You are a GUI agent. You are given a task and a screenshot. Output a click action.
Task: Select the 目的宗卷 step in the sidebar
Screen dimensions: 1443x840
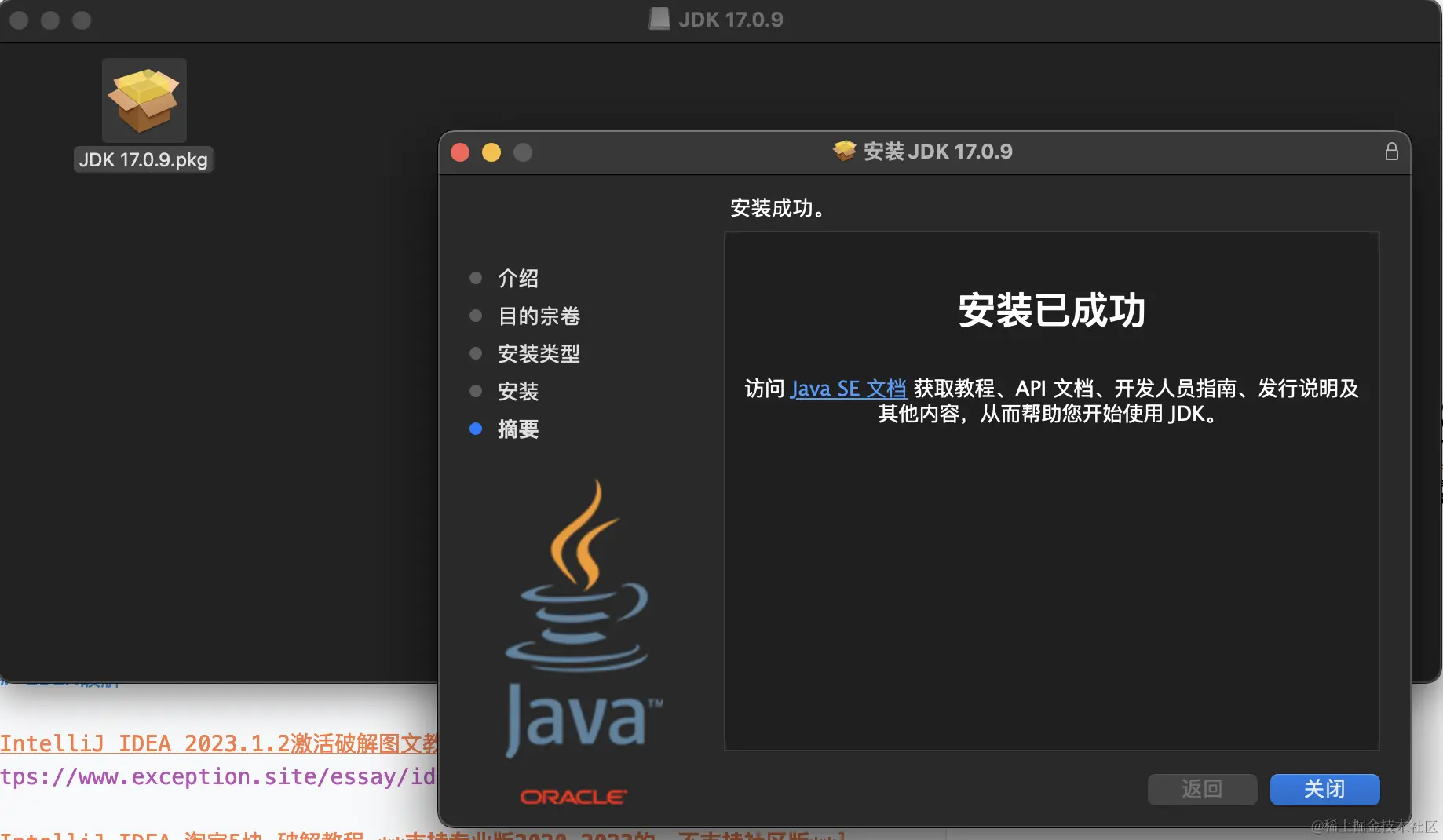coord(539,316)
